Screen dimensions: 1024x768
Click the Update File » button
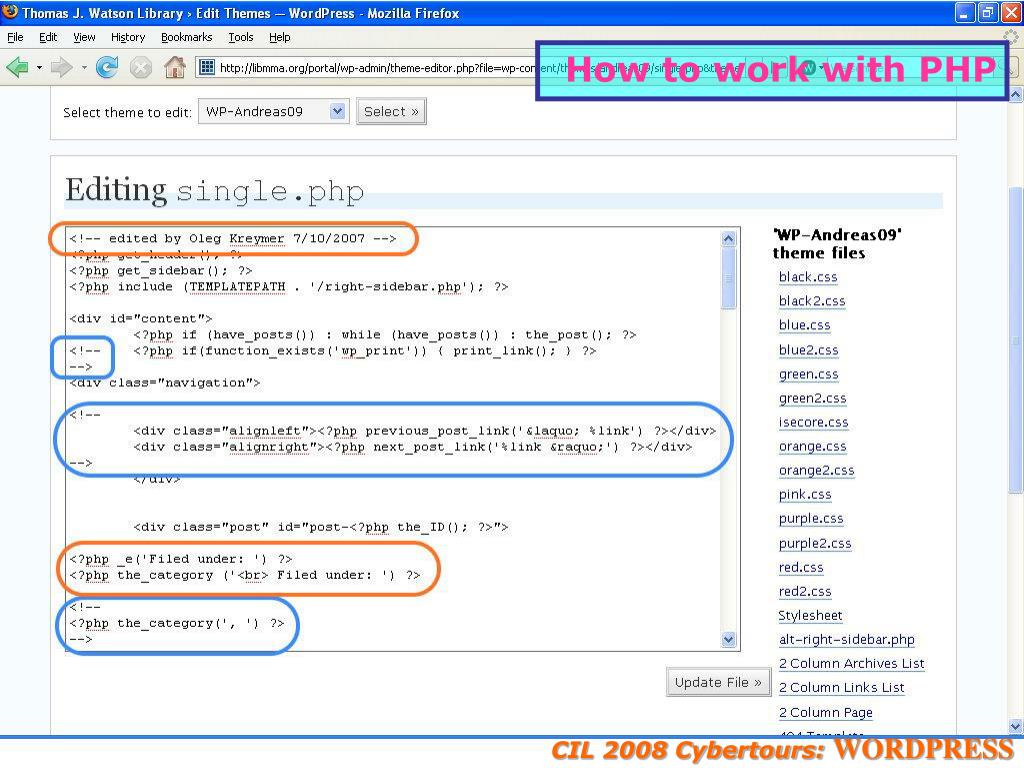click(718, 682)
